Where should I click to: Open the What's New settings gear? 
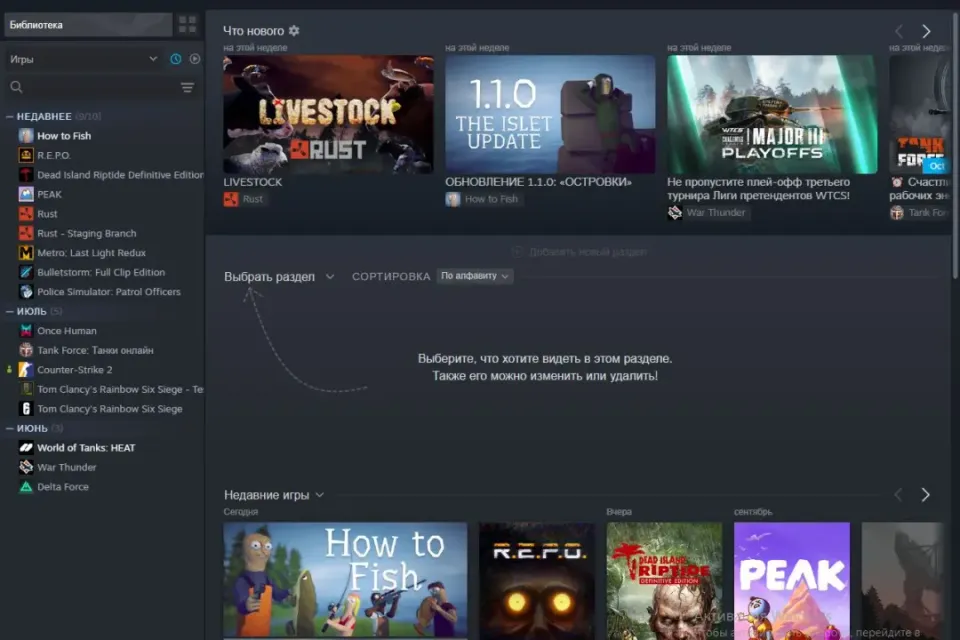coord(294,30)
